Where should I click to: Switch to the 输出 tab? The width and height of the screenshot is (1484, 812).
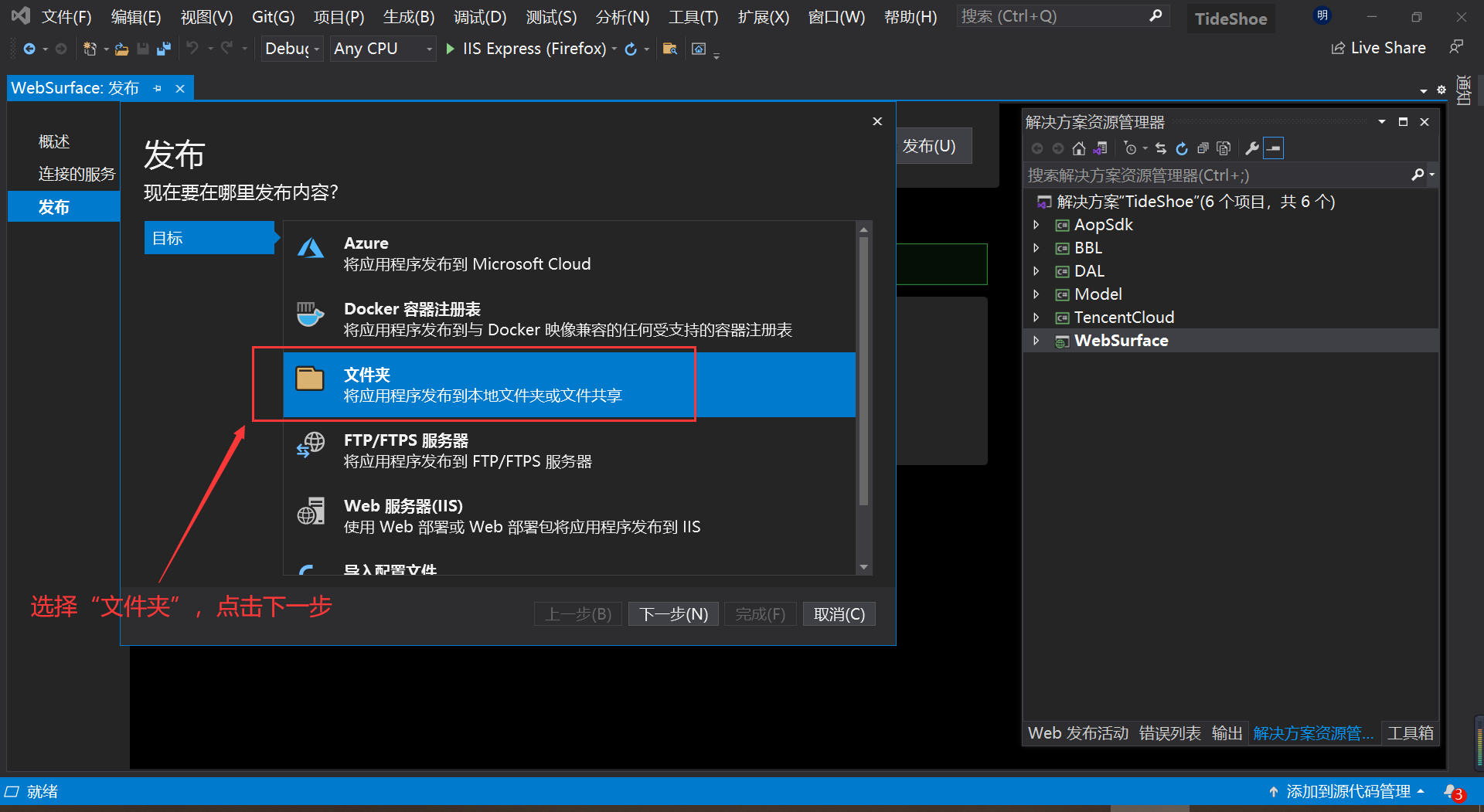(x=1227, y=733)
